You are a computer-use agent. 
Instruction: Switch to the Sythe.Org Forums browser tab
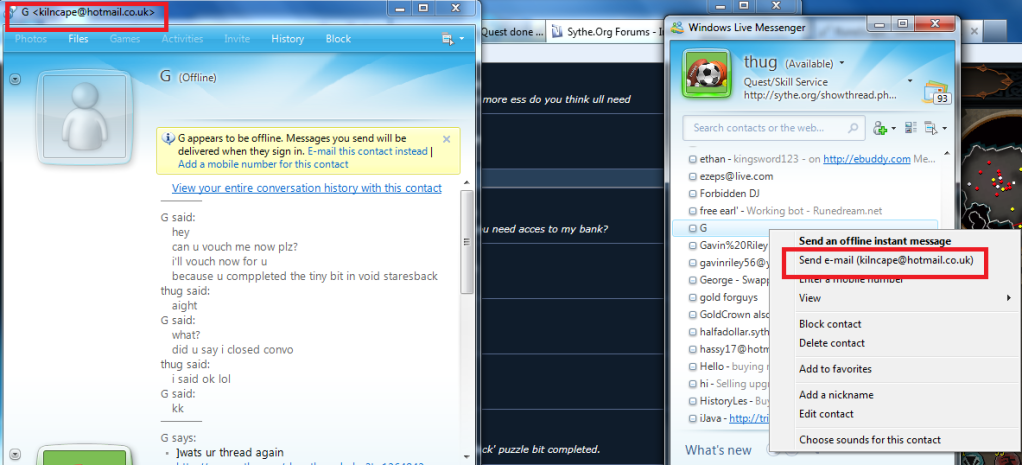pyautogui.click(x=606, y=32)
